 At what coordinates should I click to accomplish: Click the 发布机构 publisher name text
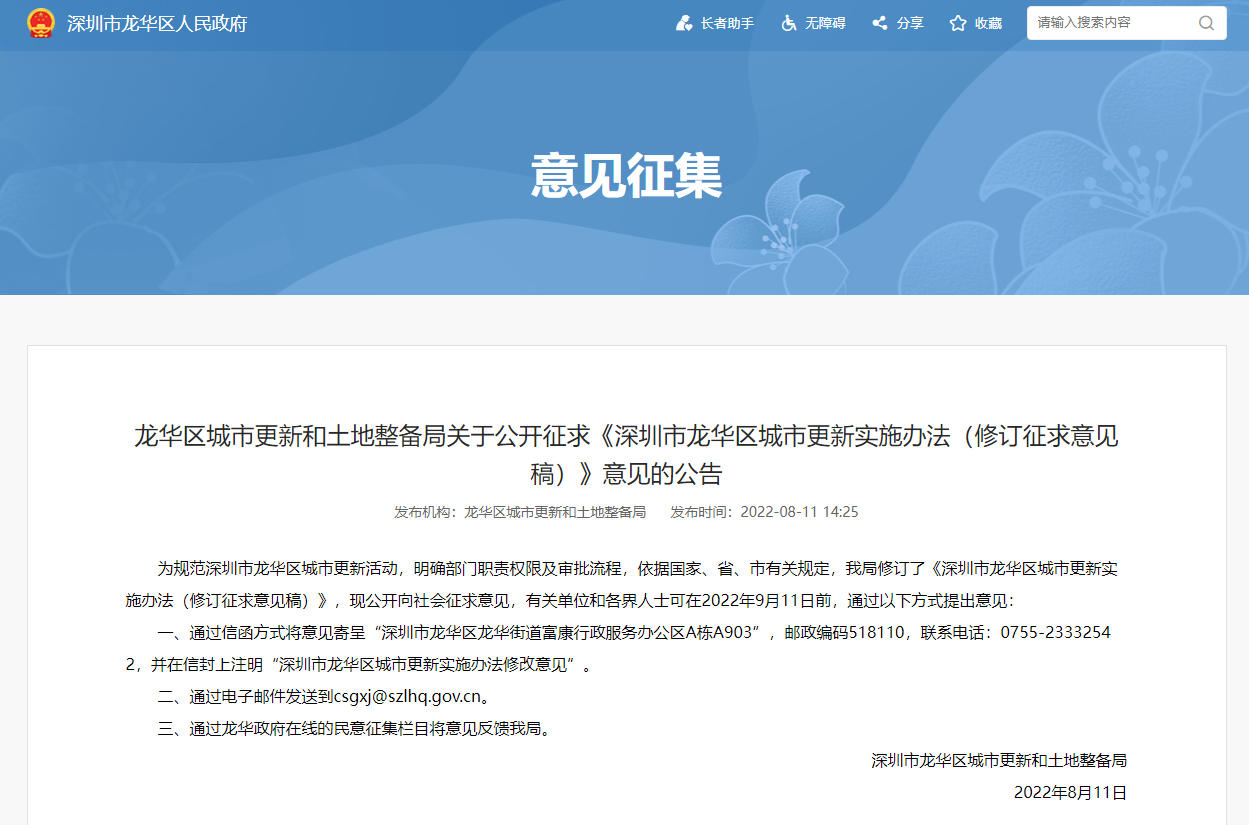[x=554, y=512]
